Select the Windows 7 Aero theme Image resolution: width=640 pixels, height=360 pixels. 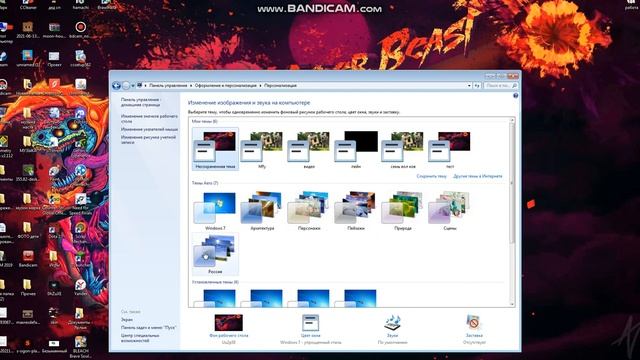(215, 211)
